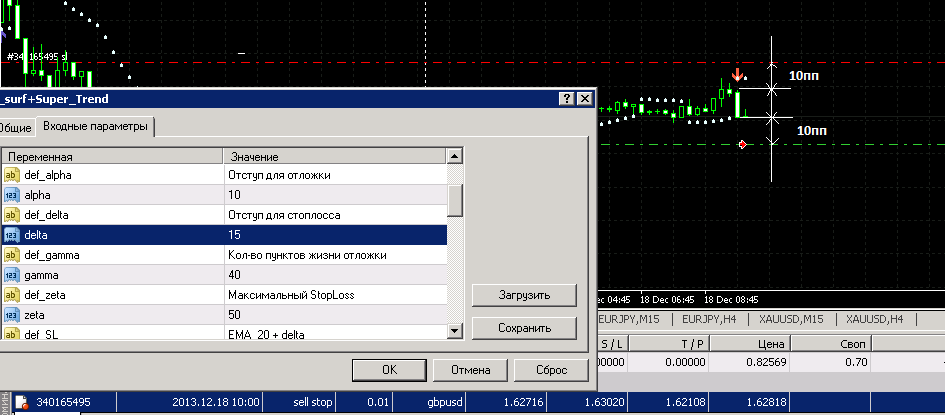
Task: Click the gamma numeric variable icon
Action: coord(11,275)
